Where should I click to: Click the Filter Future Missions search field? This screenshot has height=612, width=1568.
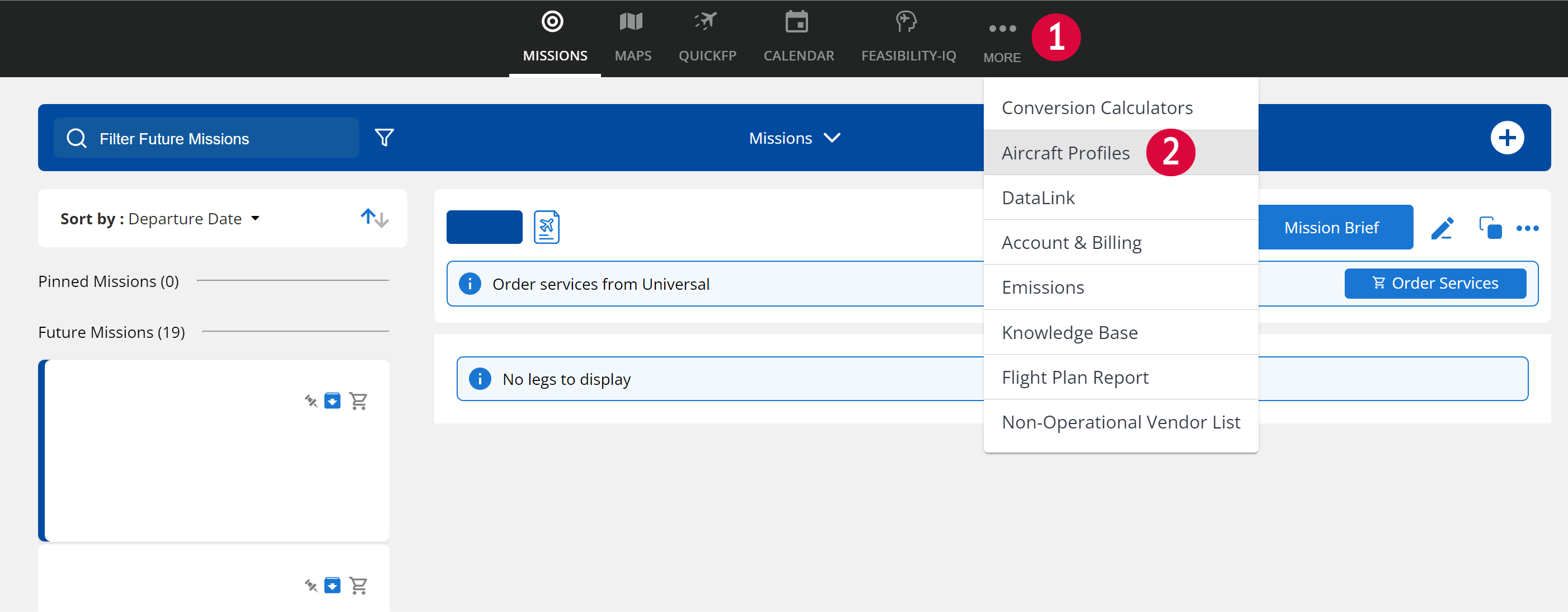(206, 138)
